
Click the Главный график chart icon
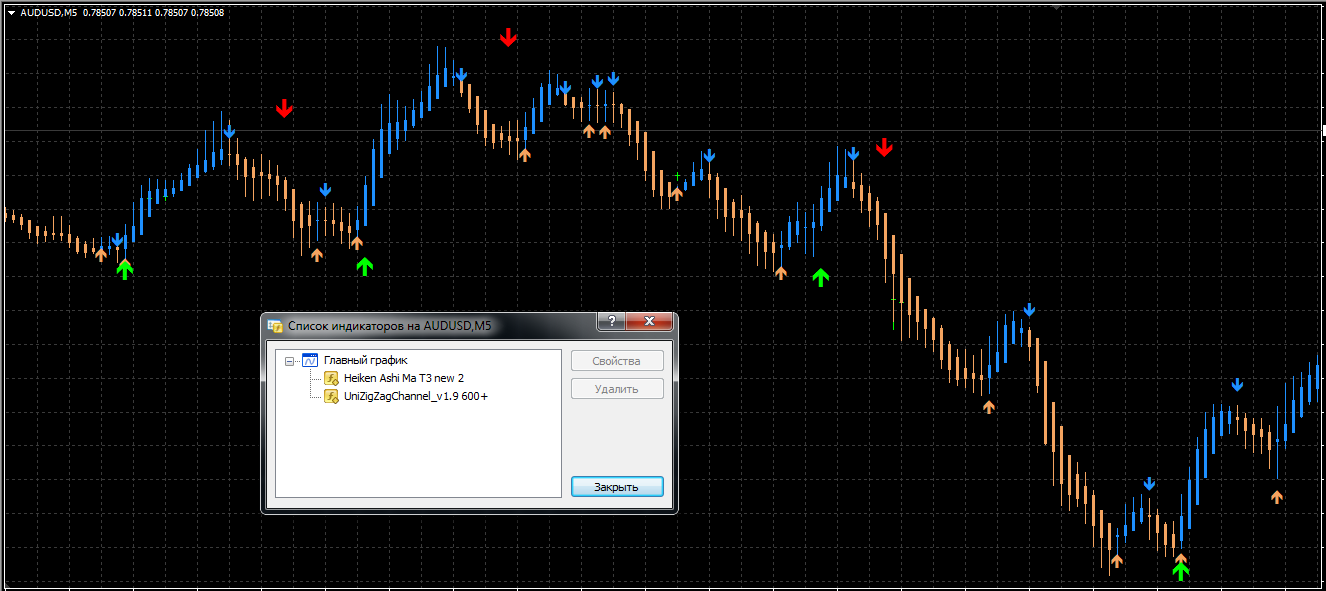click(310, 360)
